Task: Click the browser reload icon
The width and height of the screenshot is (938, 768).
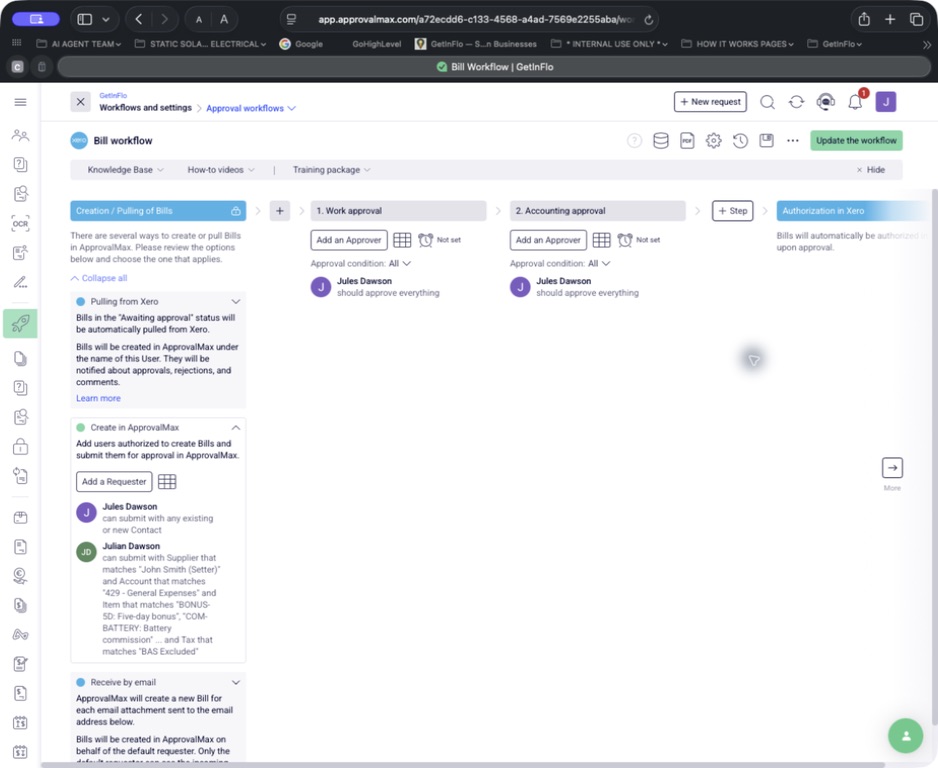Action: [648, 20]
